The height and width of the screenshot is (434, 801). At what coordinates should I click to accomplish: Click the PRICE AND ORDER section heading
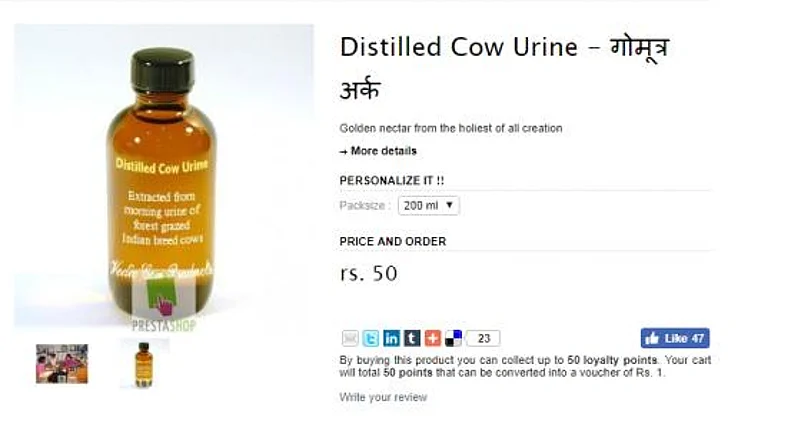tap(393, 242)
